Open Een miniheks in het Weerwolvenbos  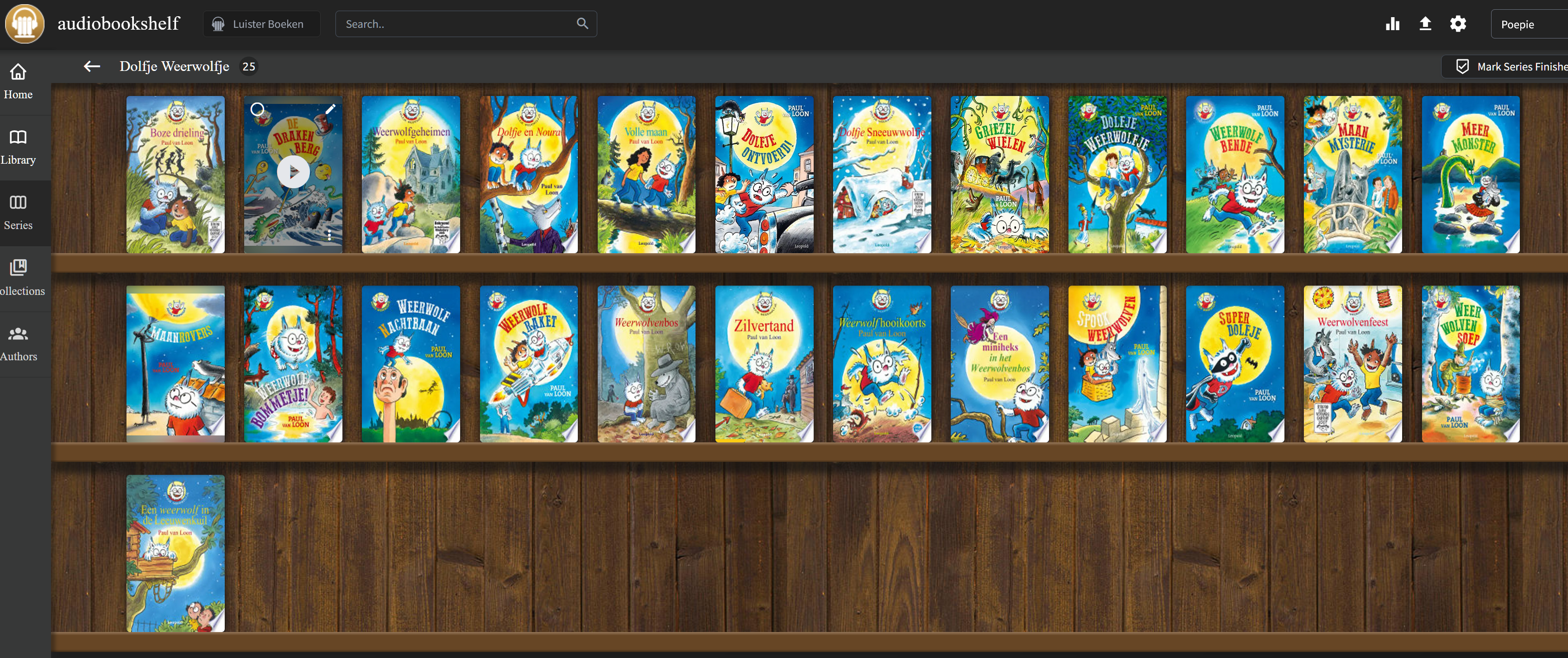tap(1000, 364)
